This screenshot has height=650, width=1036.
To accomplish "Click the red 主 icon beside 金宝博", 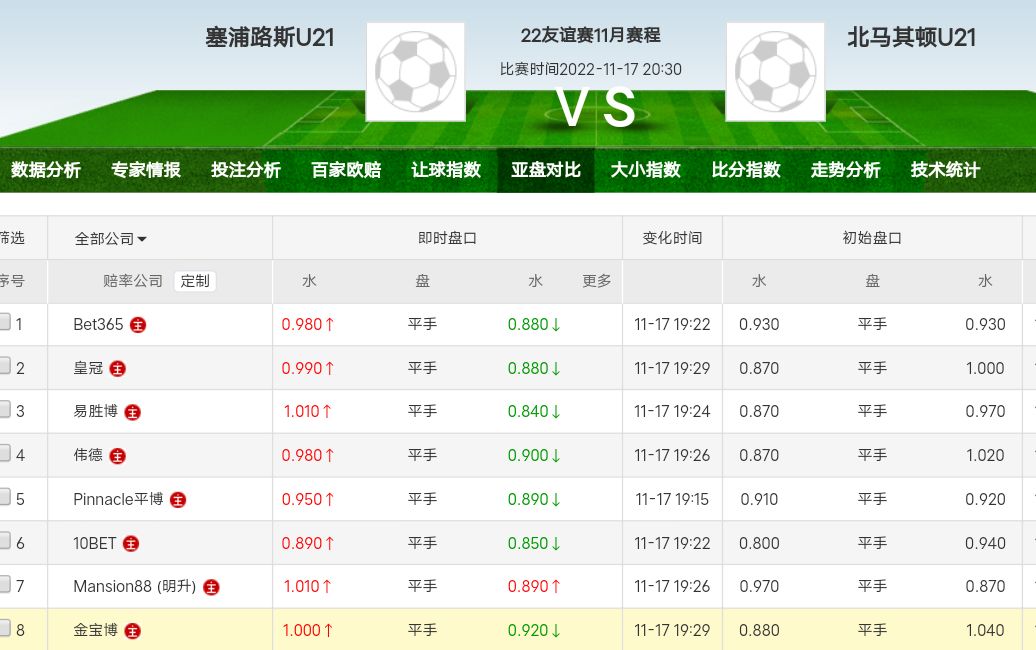I will [x=133, y=631].
